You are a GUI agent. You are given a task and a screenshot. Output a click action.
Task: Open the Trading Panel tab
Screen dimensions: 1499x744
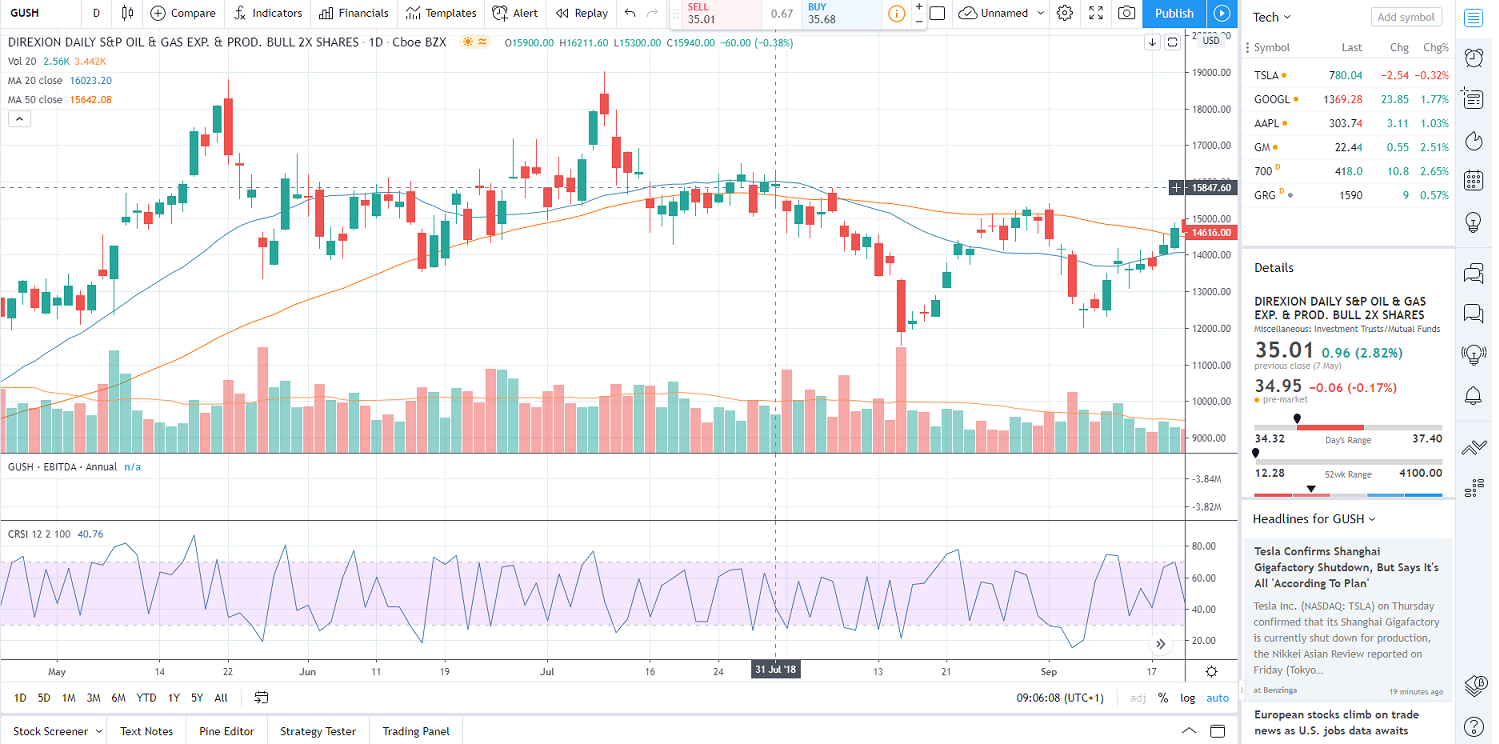click(x=416, y=731)
